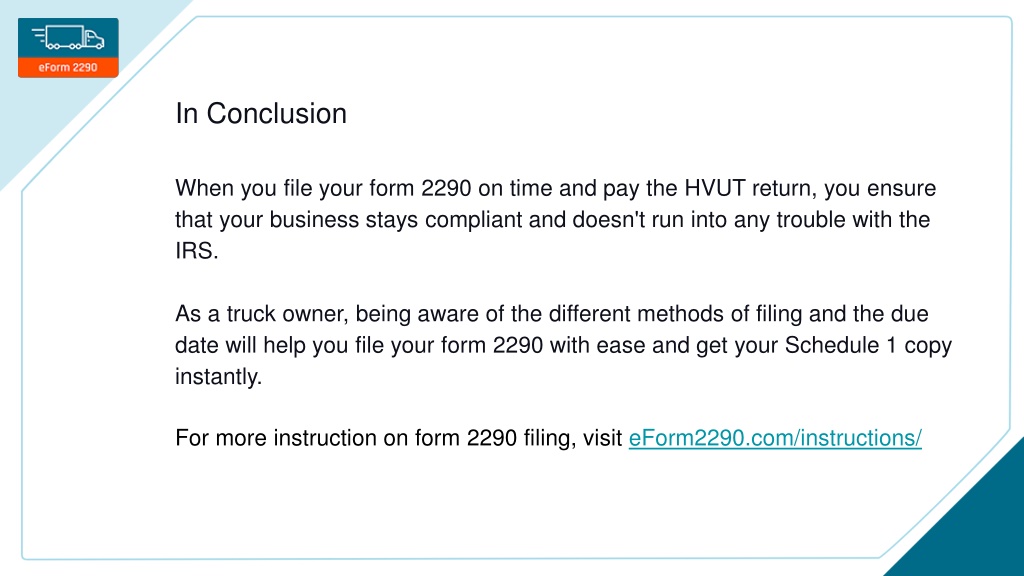Click the word business in the first paragraph
Screen dimensions: 1024x576
[x=314, y=219]
